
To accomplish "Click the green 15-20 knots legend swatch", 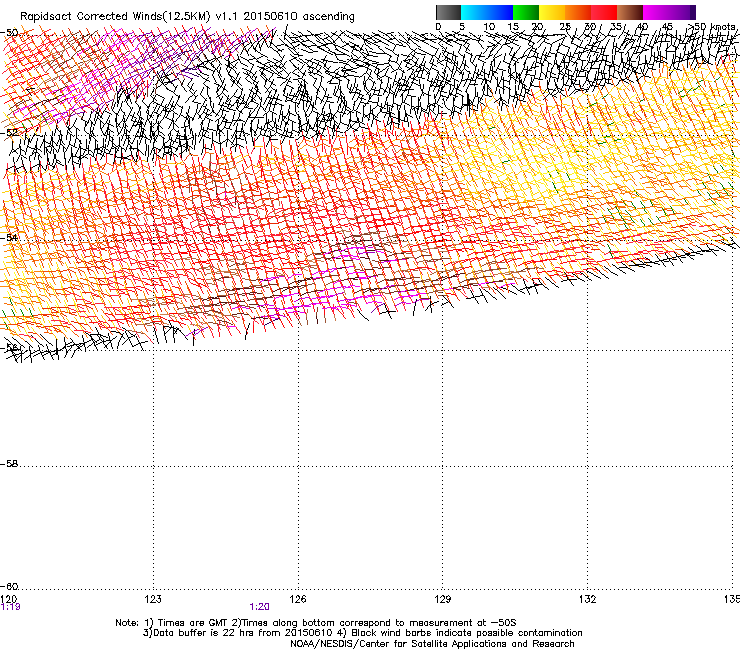I will [x=526, y=12].
